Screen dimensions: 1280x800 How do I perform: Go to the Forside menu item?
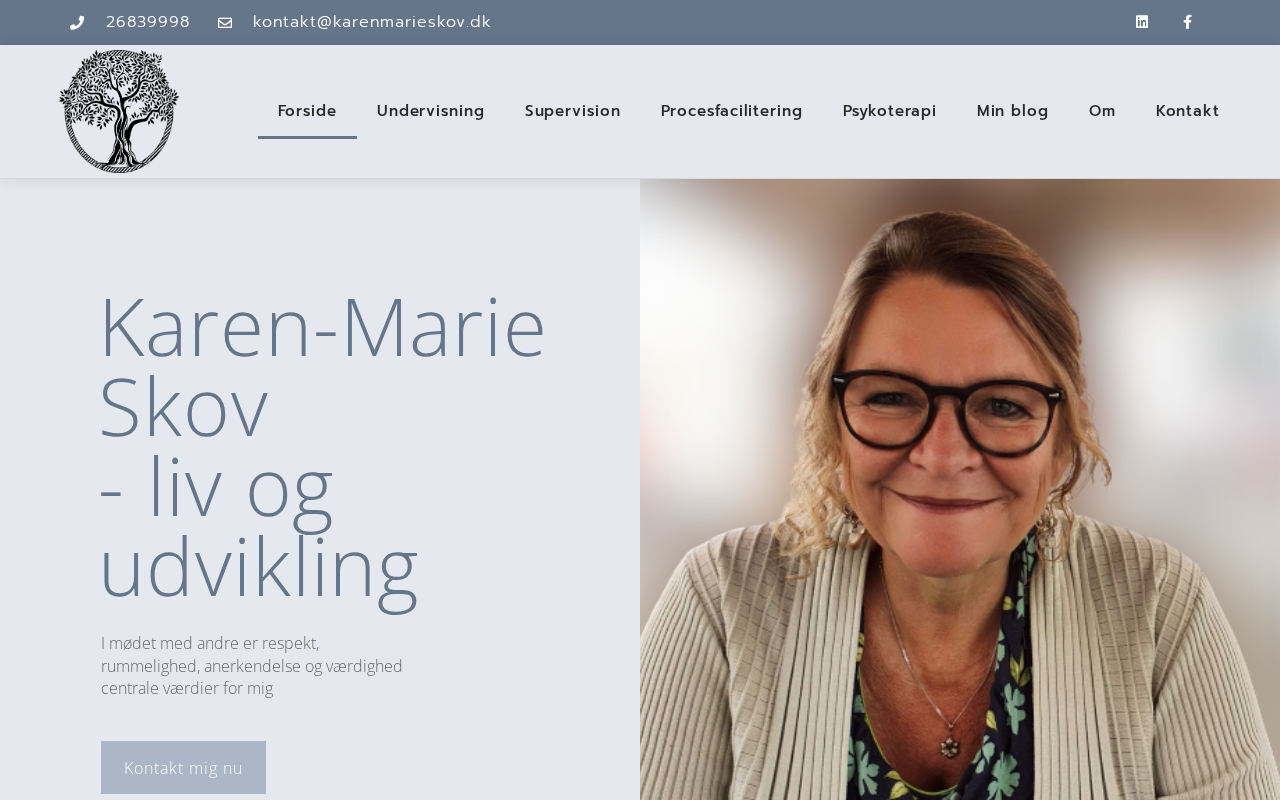tap(307, 111)
